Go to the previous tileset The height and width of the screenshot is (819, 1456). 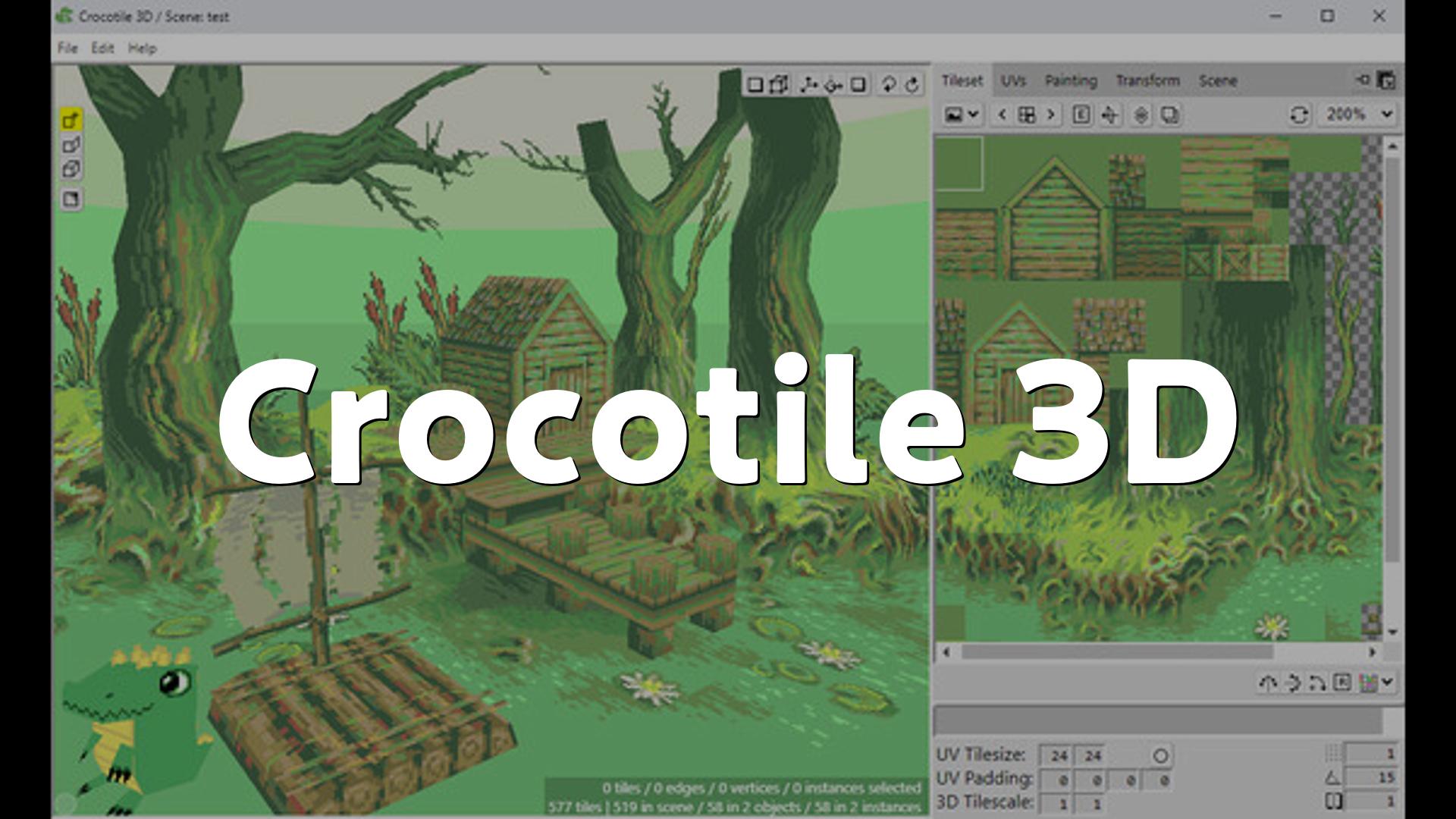click(x=1002, y=115)
